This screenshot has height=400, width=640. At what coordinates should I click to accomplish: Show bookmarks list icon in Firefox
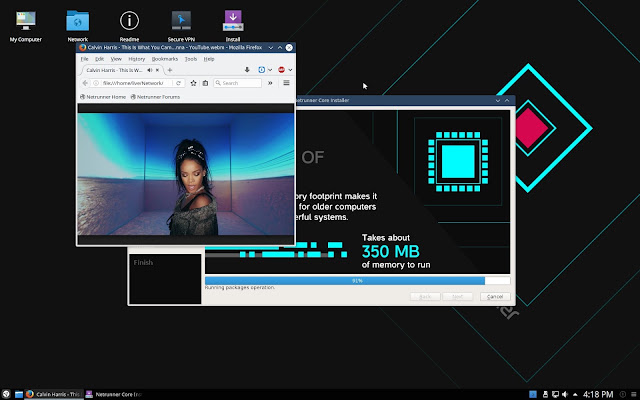pyautogui.click(x=205, y=83)
